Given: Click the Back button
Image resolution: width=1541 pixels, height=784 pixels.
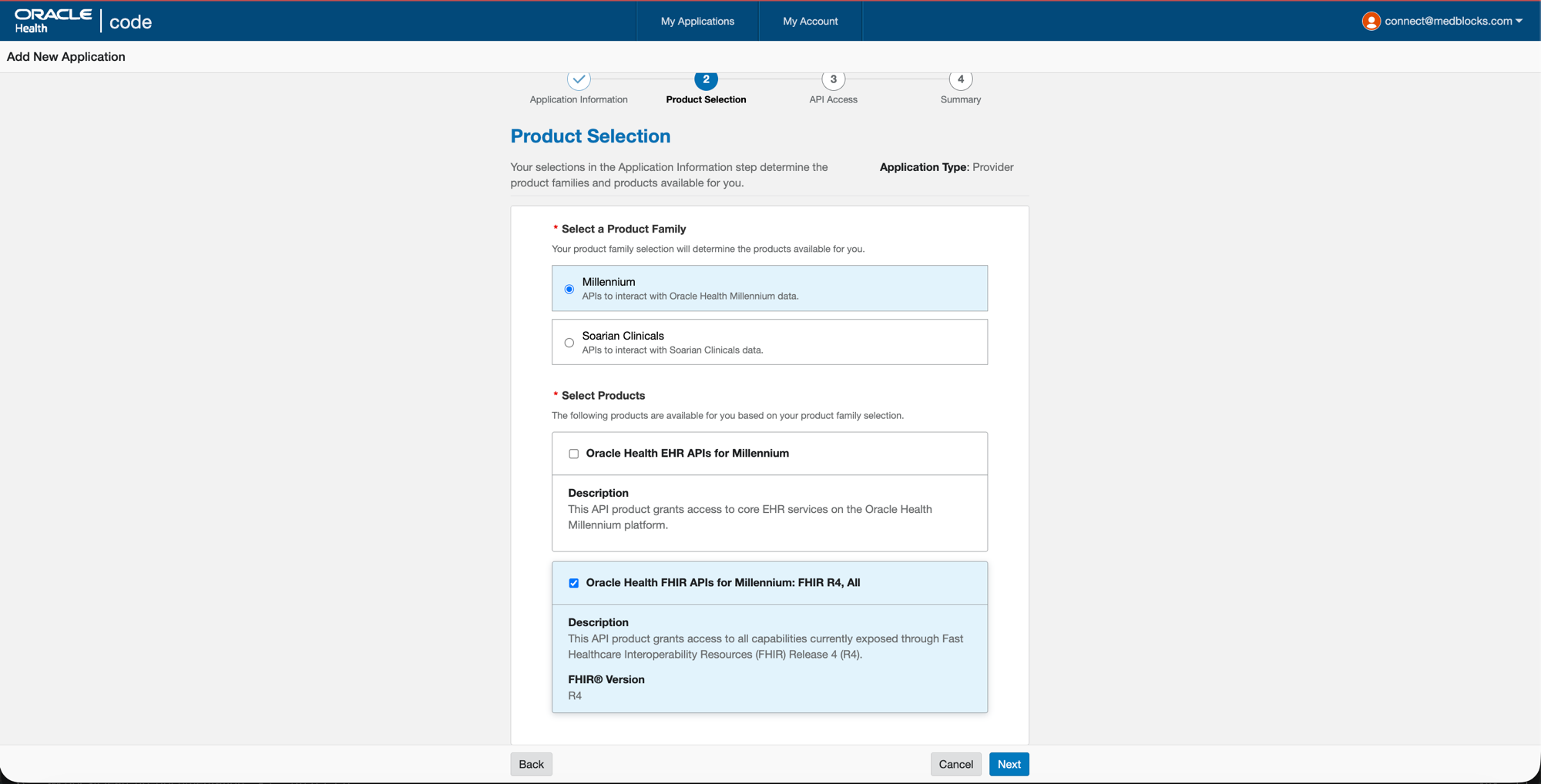Looking at the screenshot, I should (531, 764).
